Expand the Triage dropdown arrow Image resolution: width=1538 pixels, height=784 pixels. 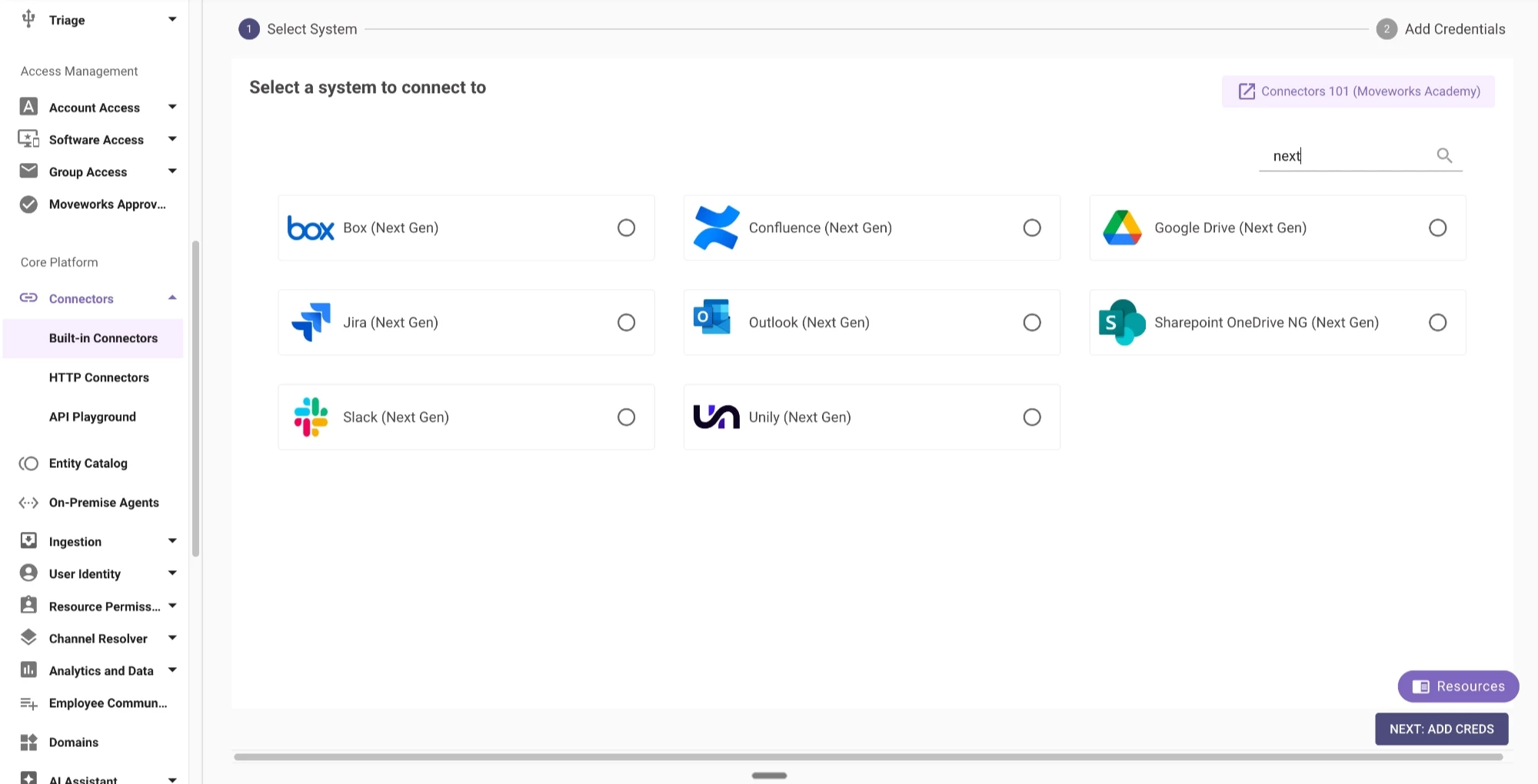pos(172,19)
